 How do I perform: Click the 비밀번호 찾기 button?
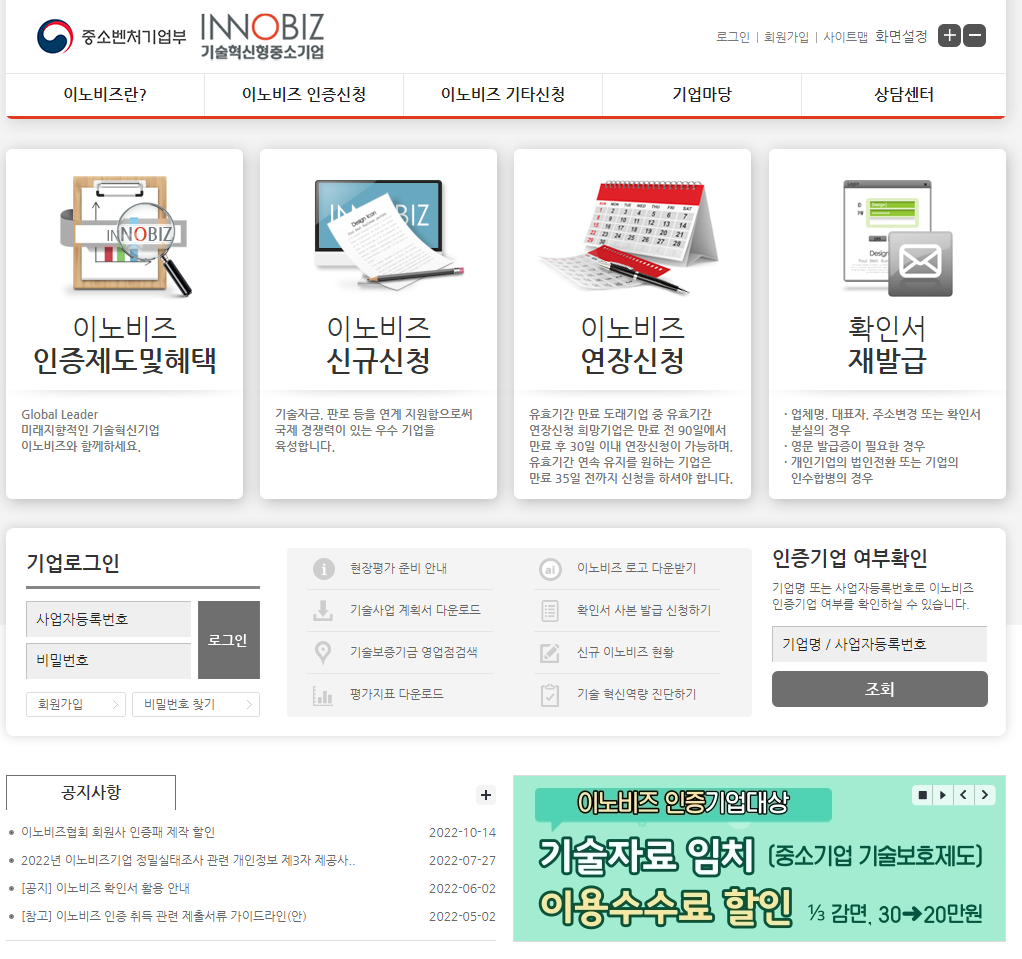click(196, 704)
